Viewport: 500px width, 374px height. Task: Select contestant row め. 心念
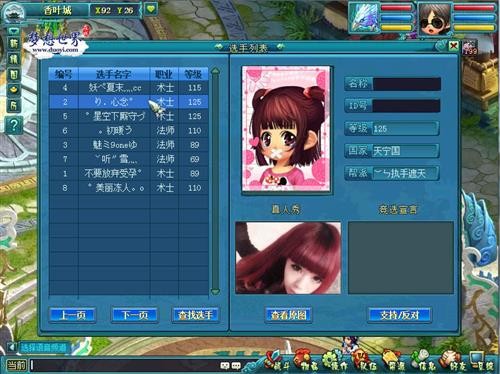129,102
